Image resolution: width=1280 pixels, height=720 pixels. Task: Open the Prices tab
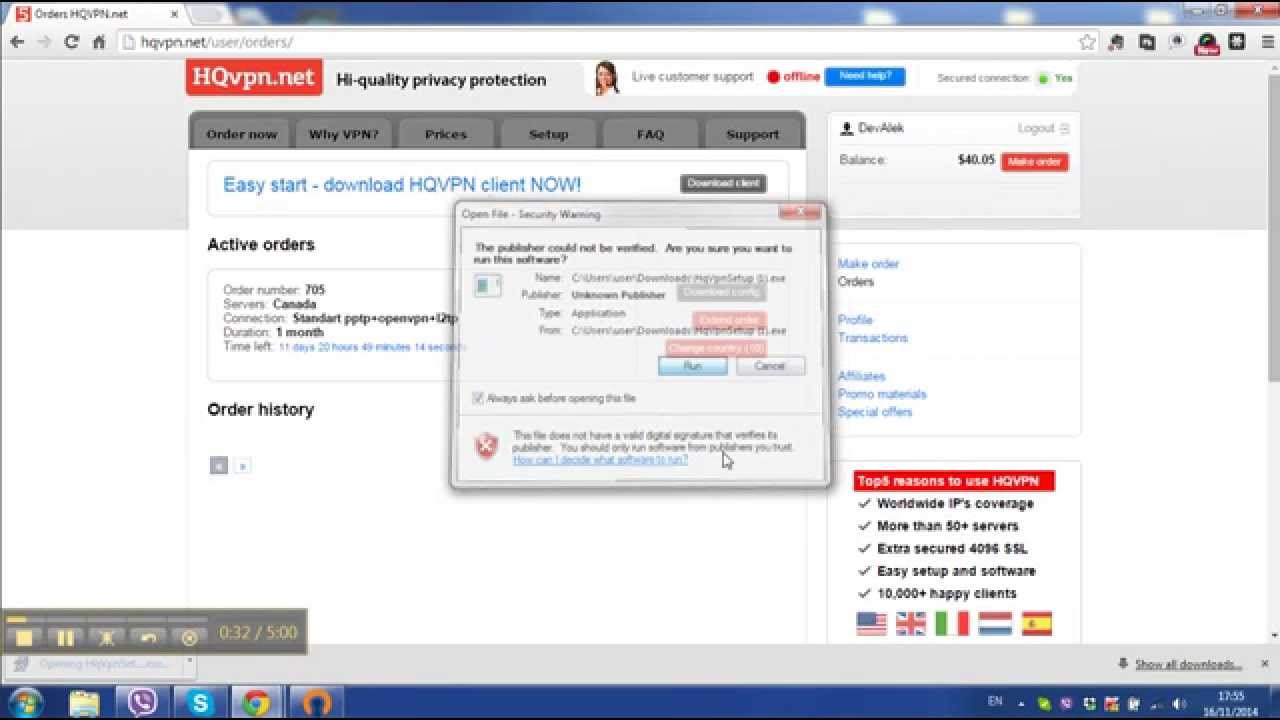pyautogui.click(x=445, y=134)
